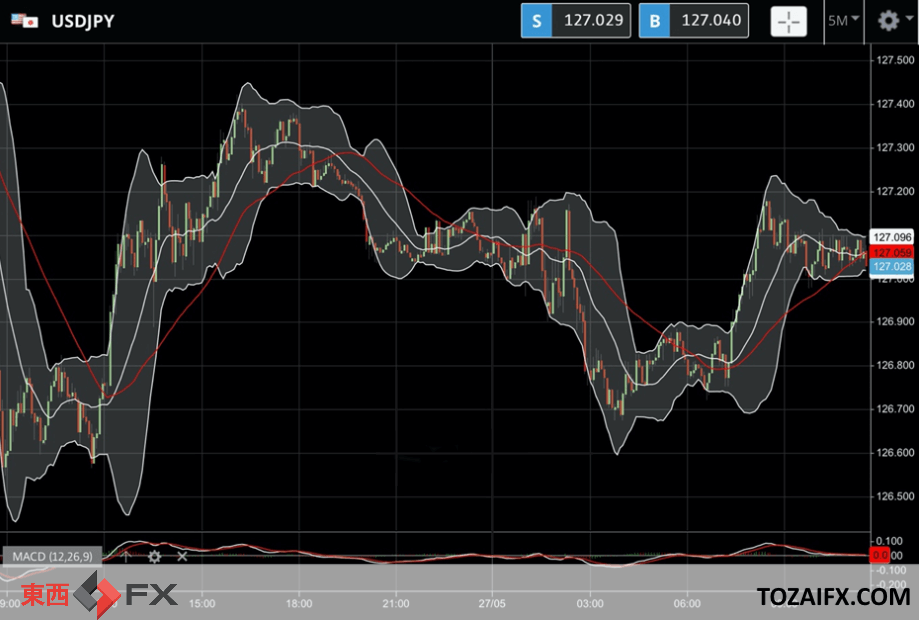This screenshot has height=620, width=919.
Task: Click the Buy button at 127.040
Action: click(693, 21)
